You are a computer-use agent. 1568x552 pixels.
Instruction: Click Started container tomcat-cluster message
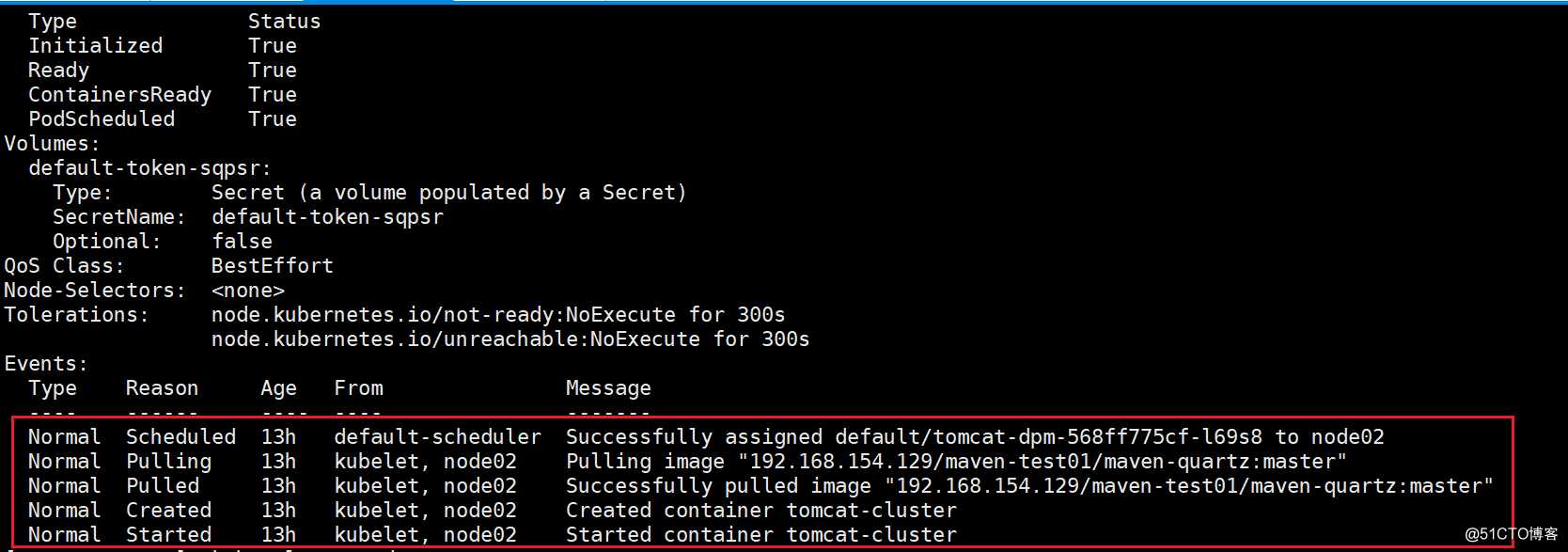tap(760, 535)
